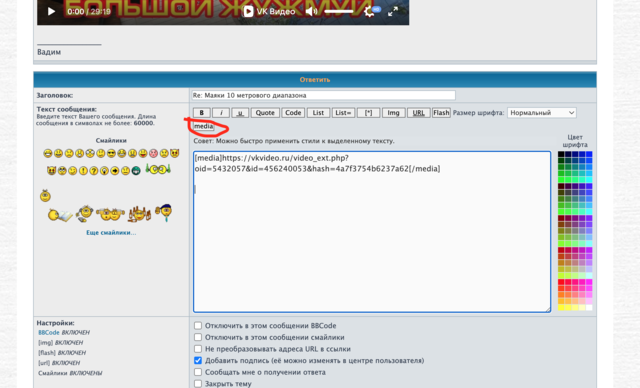Image resolution: width=640 pixels, height=388 pixels.
Task: Insert a Flash tag
Action: point(441,113)
